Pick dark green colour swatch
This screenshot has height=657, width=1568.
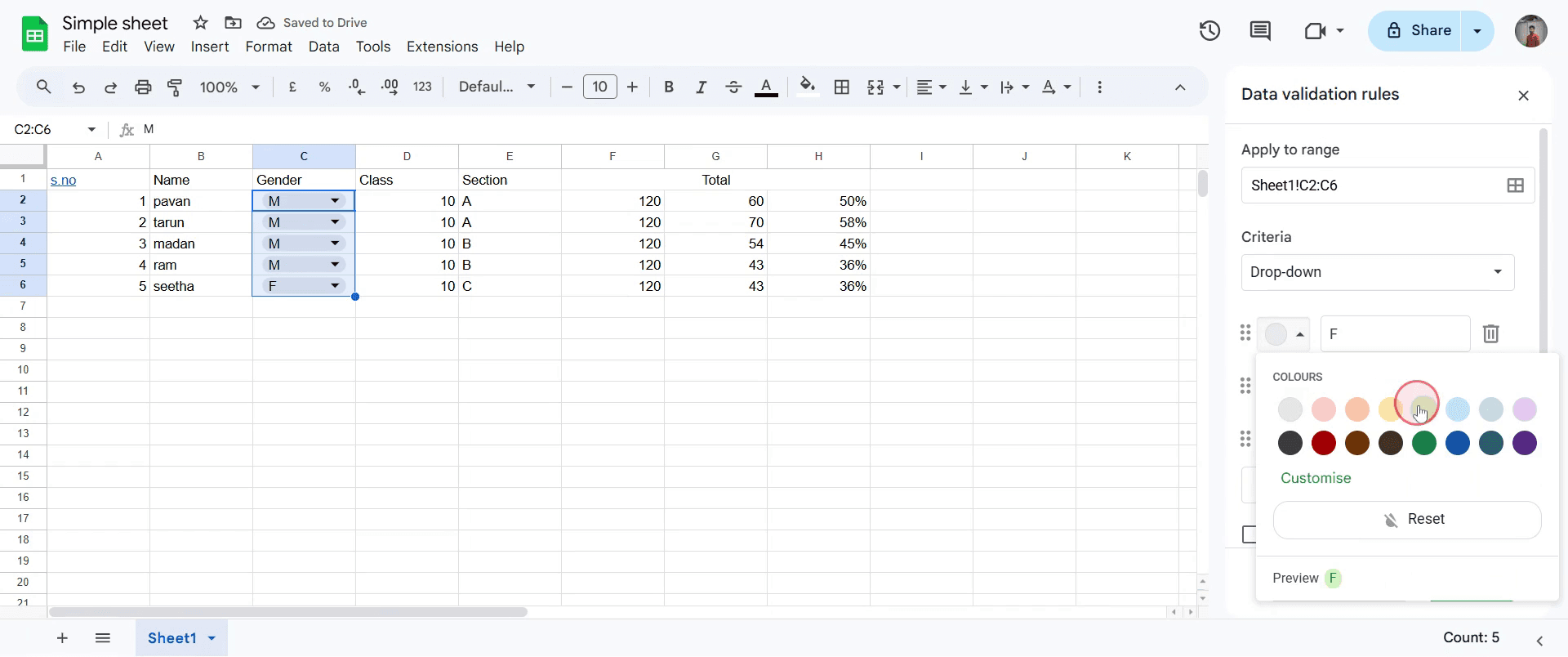click(x=1424, y=443)
